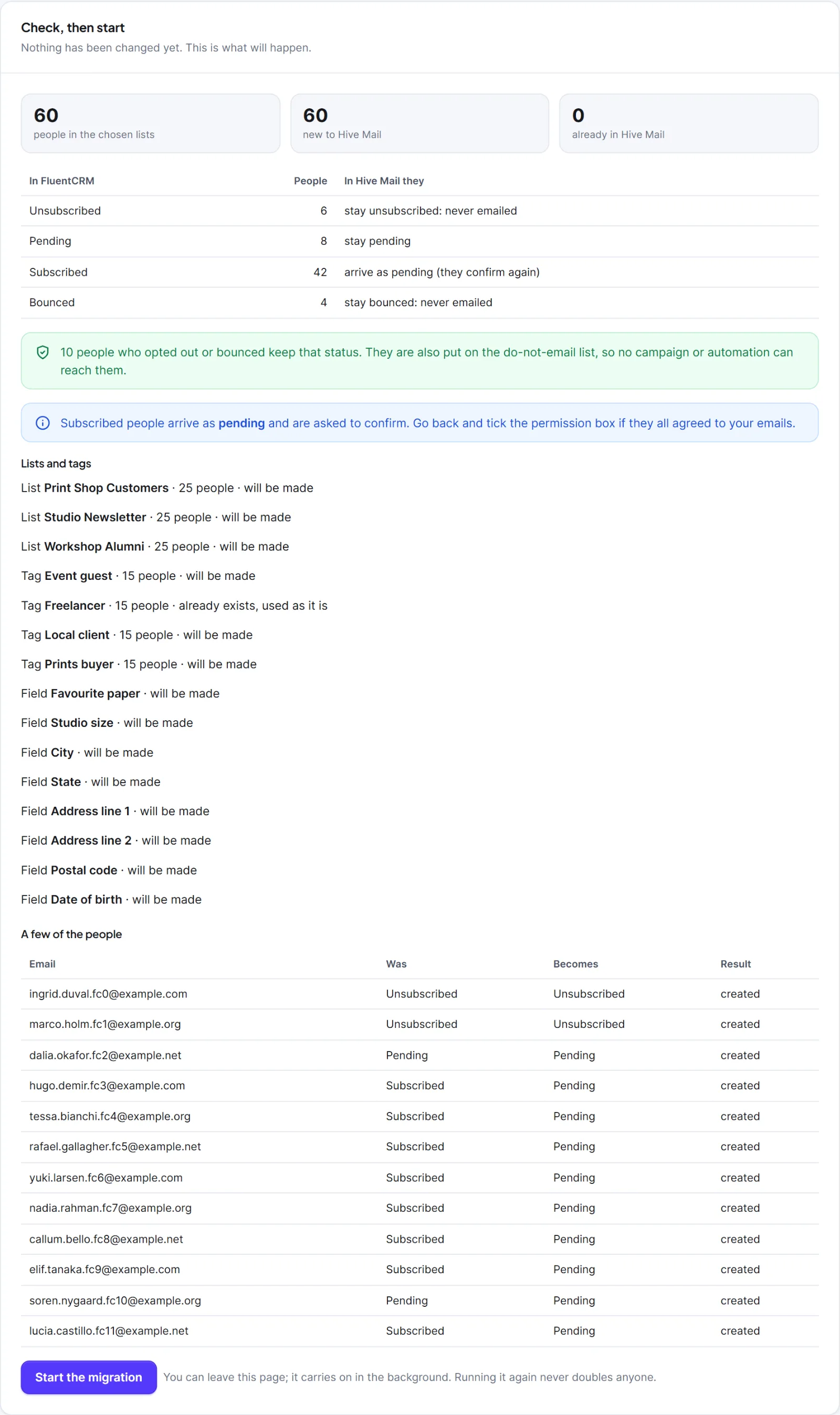Click email hugo.demir.fc3@example.com
This screenshot has height=1415, width=840.
[107, 1086]
